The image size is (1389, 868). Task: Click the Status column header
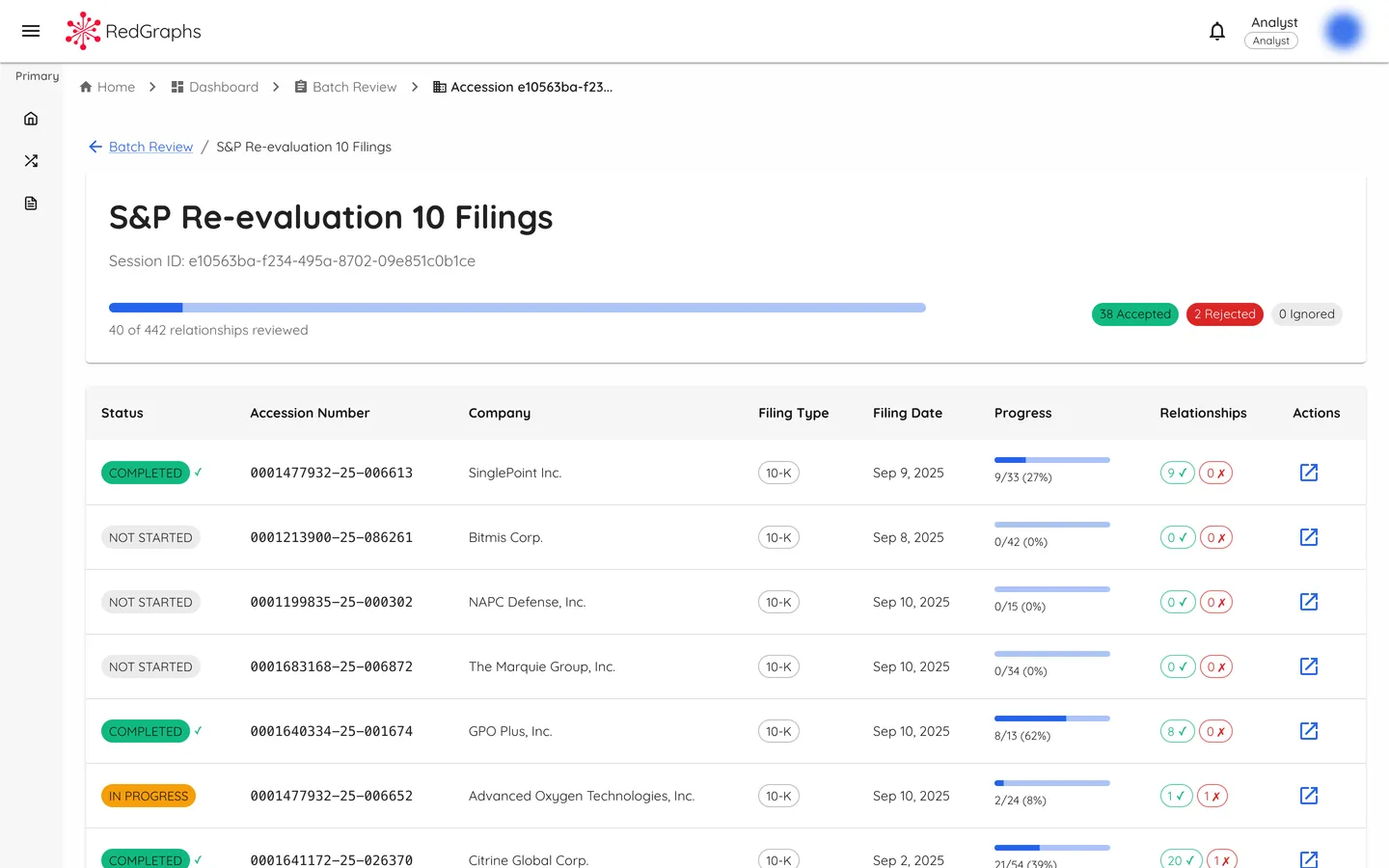(x=123, y=413)
